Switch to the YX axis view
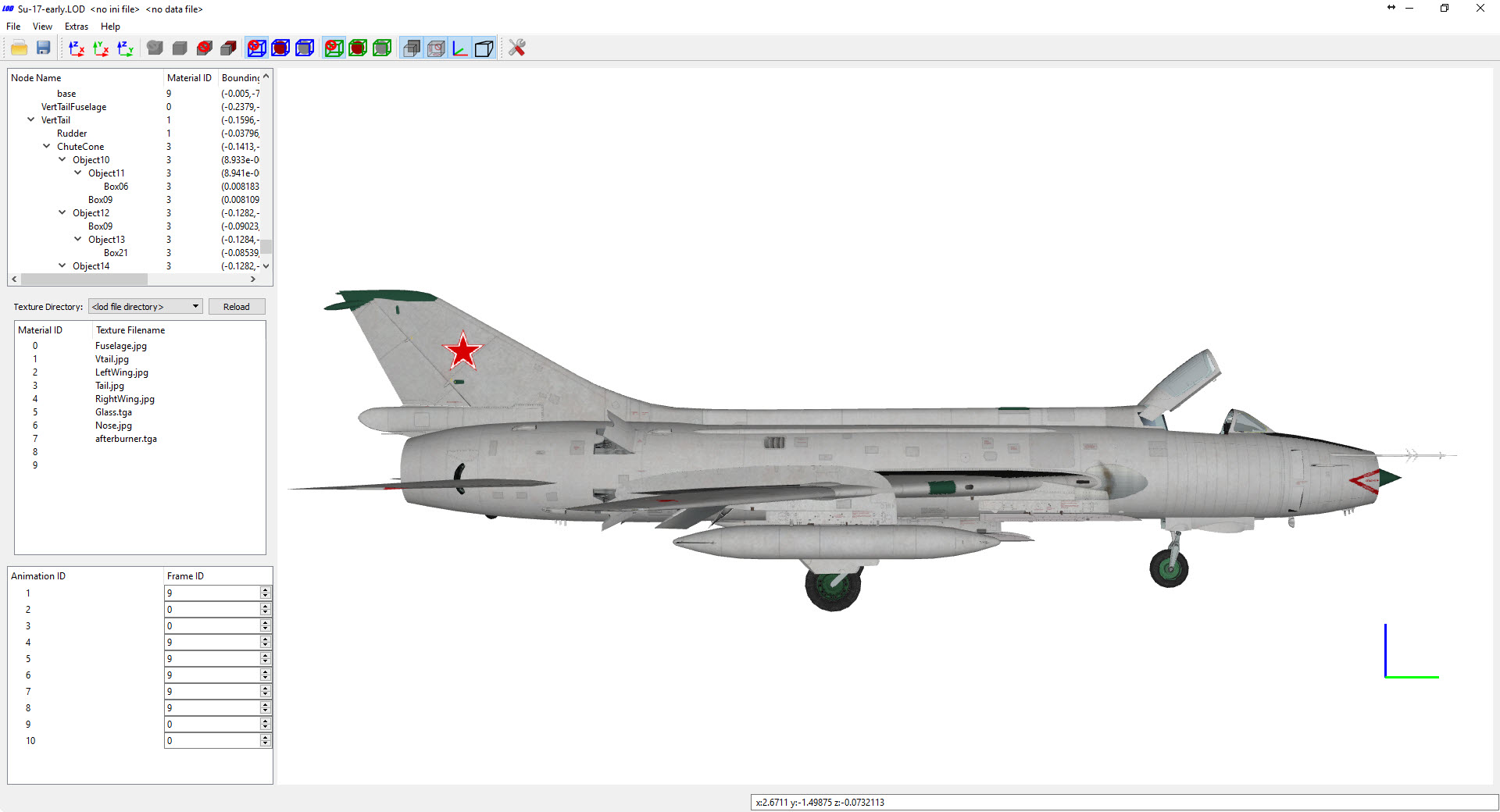This screenshot has height=812, width=1500. pyautogui.click(x=101, y=48)
